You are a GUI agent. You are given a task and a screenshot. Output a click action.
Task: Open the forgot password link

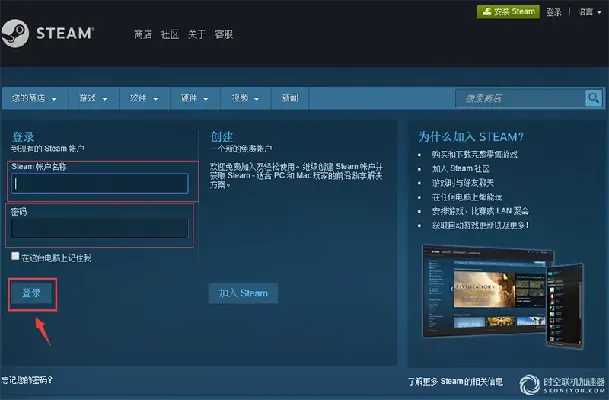click(26, 380)
